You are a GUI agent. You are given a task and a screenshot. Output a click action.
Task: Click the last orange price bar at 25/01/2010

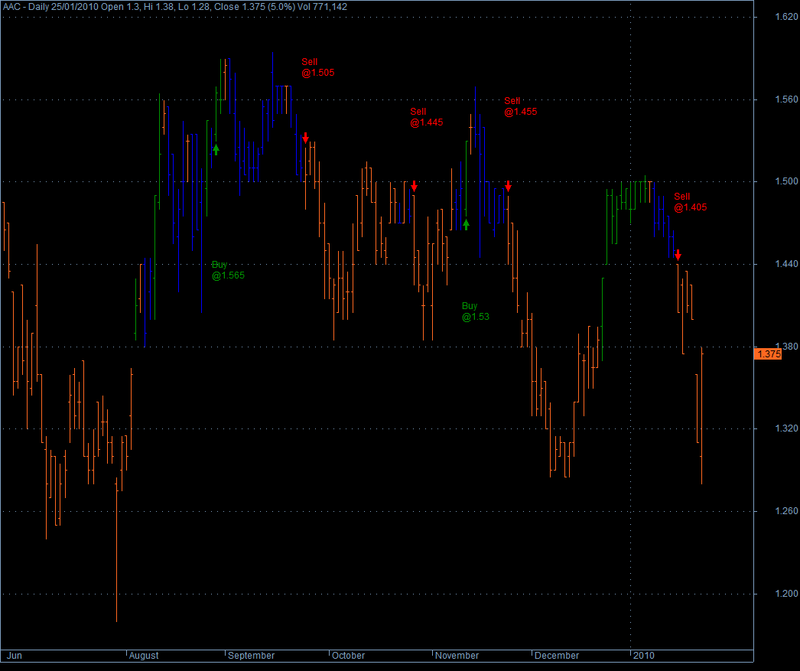pyautogui.click(x=702, y=415)
